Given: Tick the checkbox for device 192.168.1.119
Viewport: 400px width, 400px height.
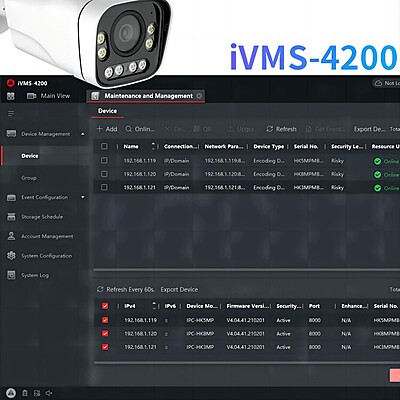Looking at the screenshot, I should pyautogui.click(x=104, y=161).
